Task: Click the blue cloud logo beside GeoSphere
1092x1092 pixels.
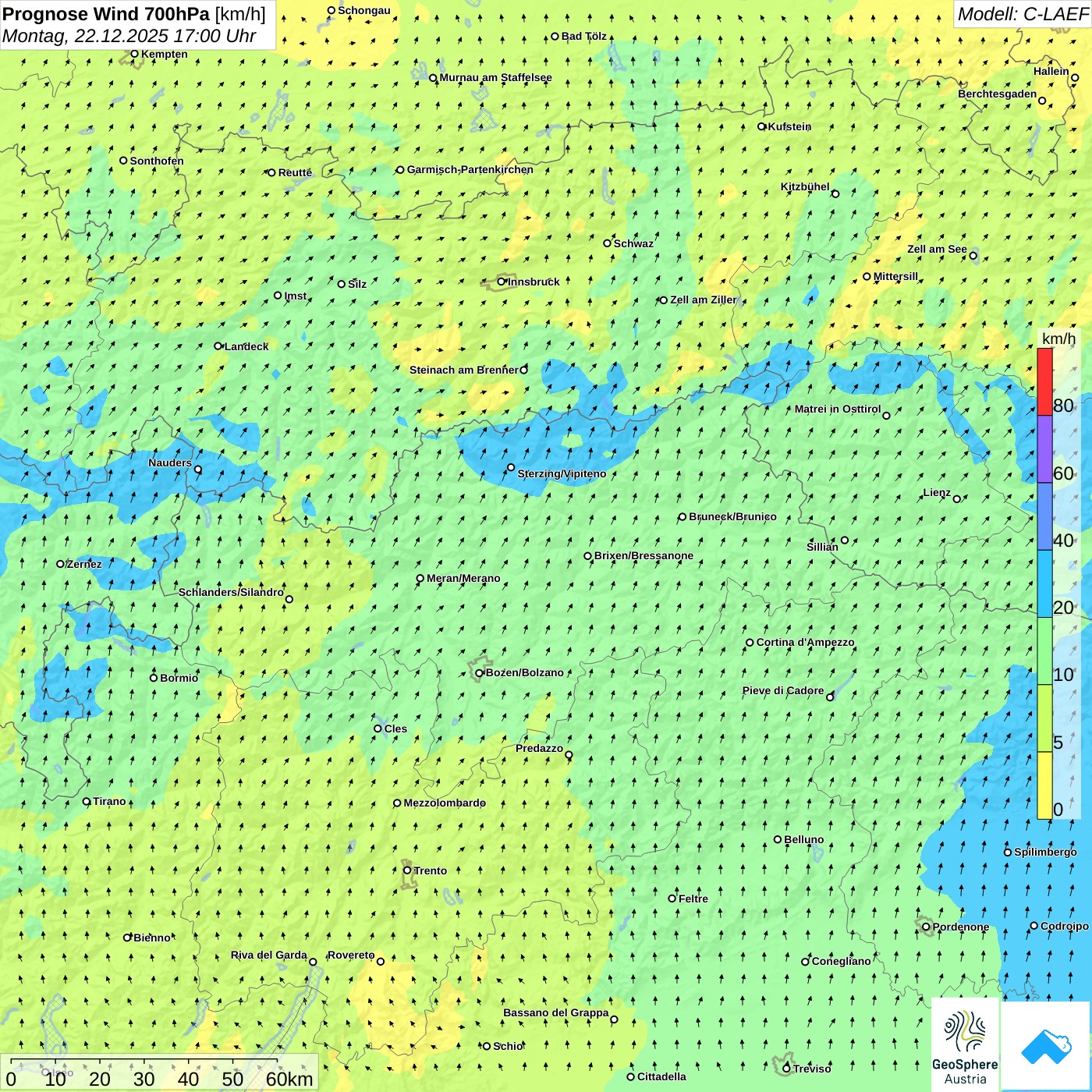Action: [x=1045, y=1046]
